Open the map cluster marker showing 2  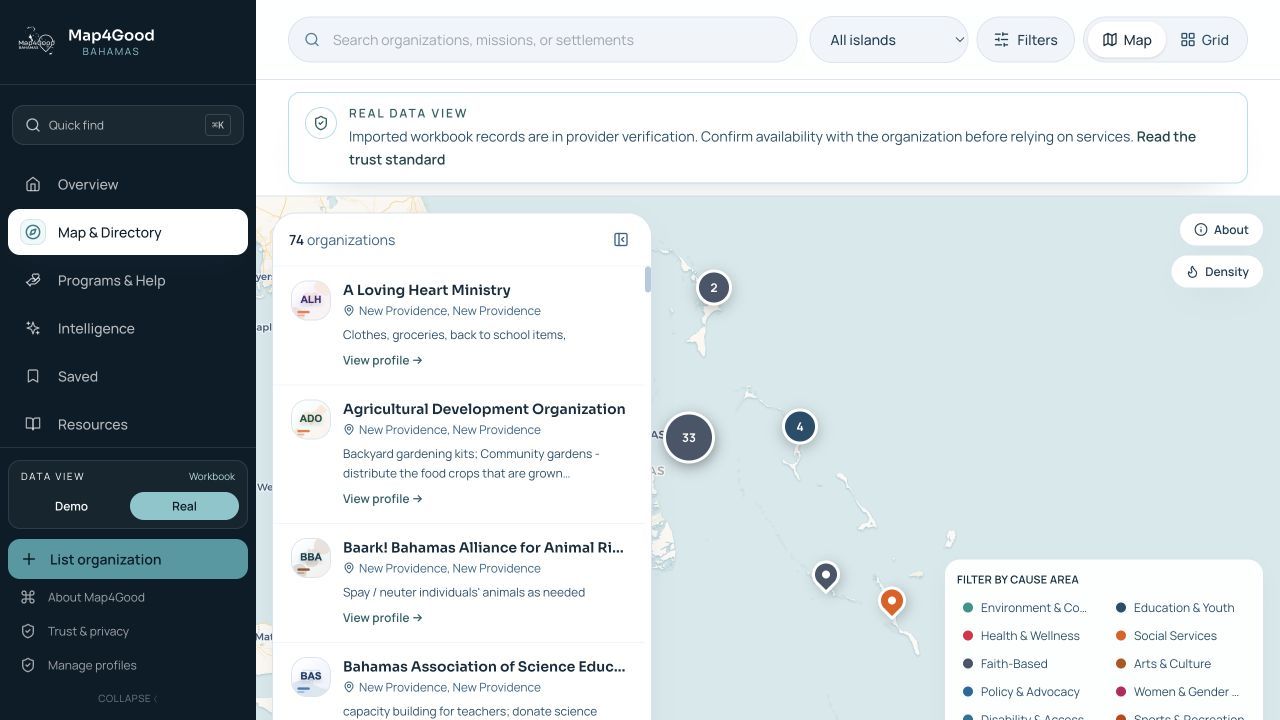[x=713, y=288]
